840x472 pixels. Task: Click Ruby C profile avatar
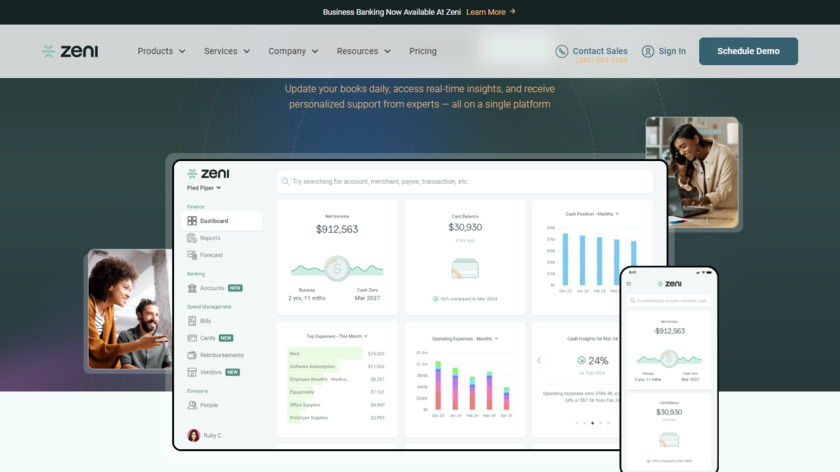click(x=194, y=435)
